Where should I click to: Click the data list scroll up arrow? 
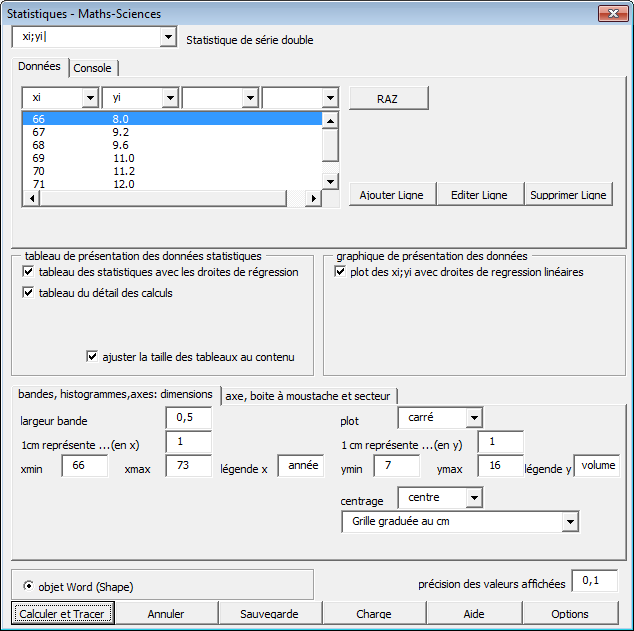pos(330,120)
